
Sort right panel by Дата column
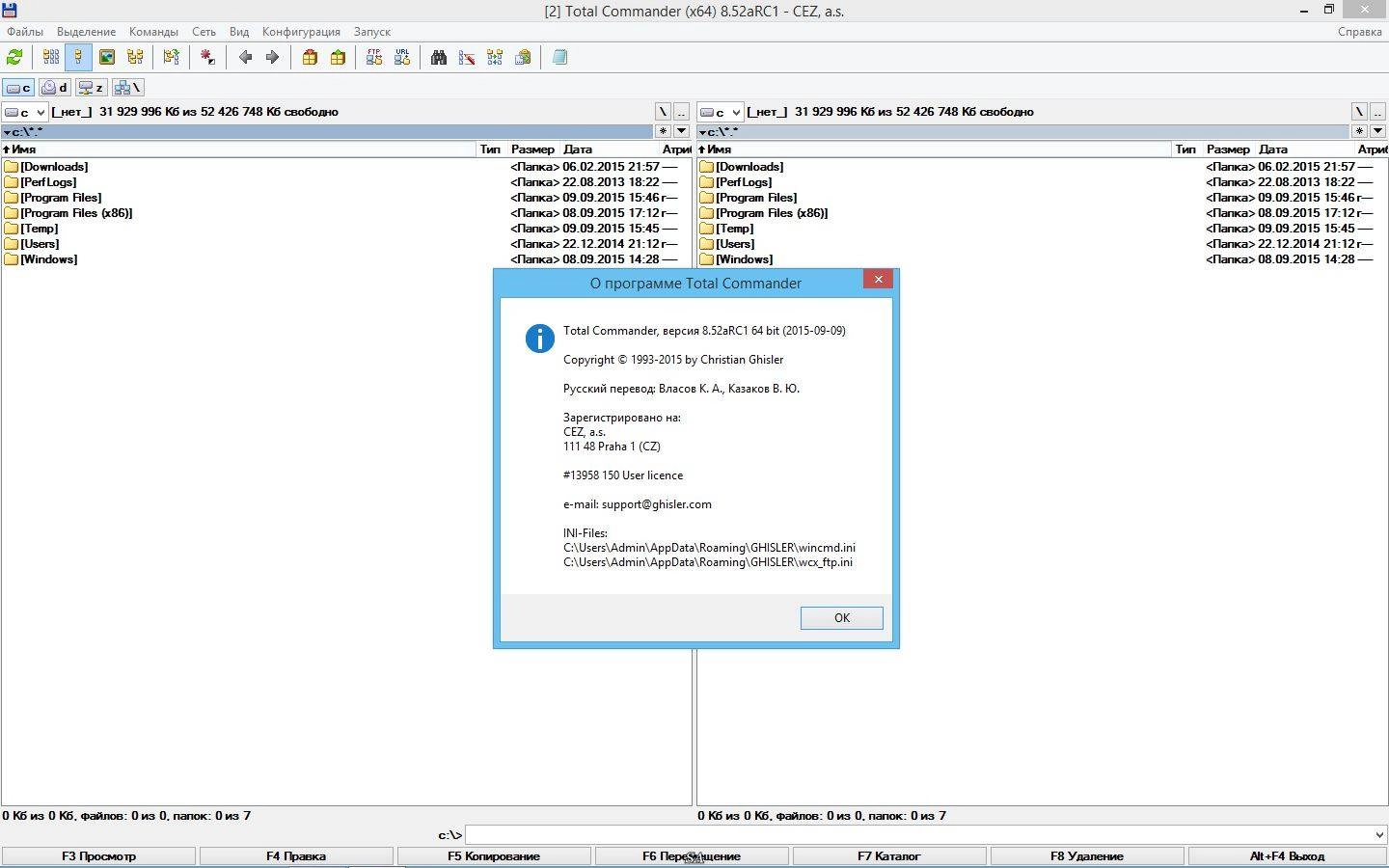[1304, 149]
